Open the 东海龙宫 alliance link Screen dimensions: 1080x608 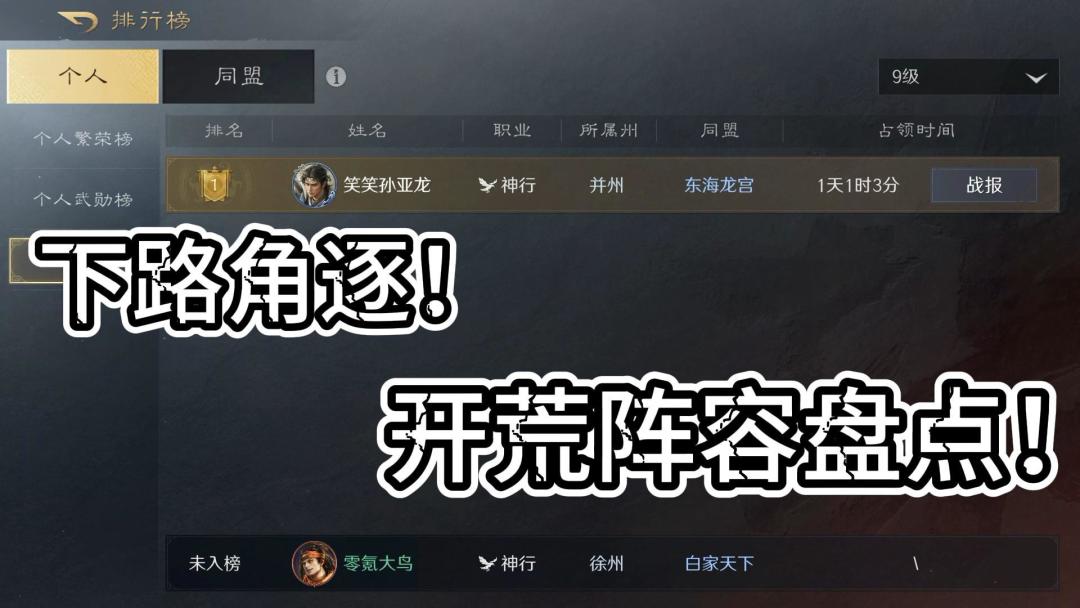click(719, 185)
